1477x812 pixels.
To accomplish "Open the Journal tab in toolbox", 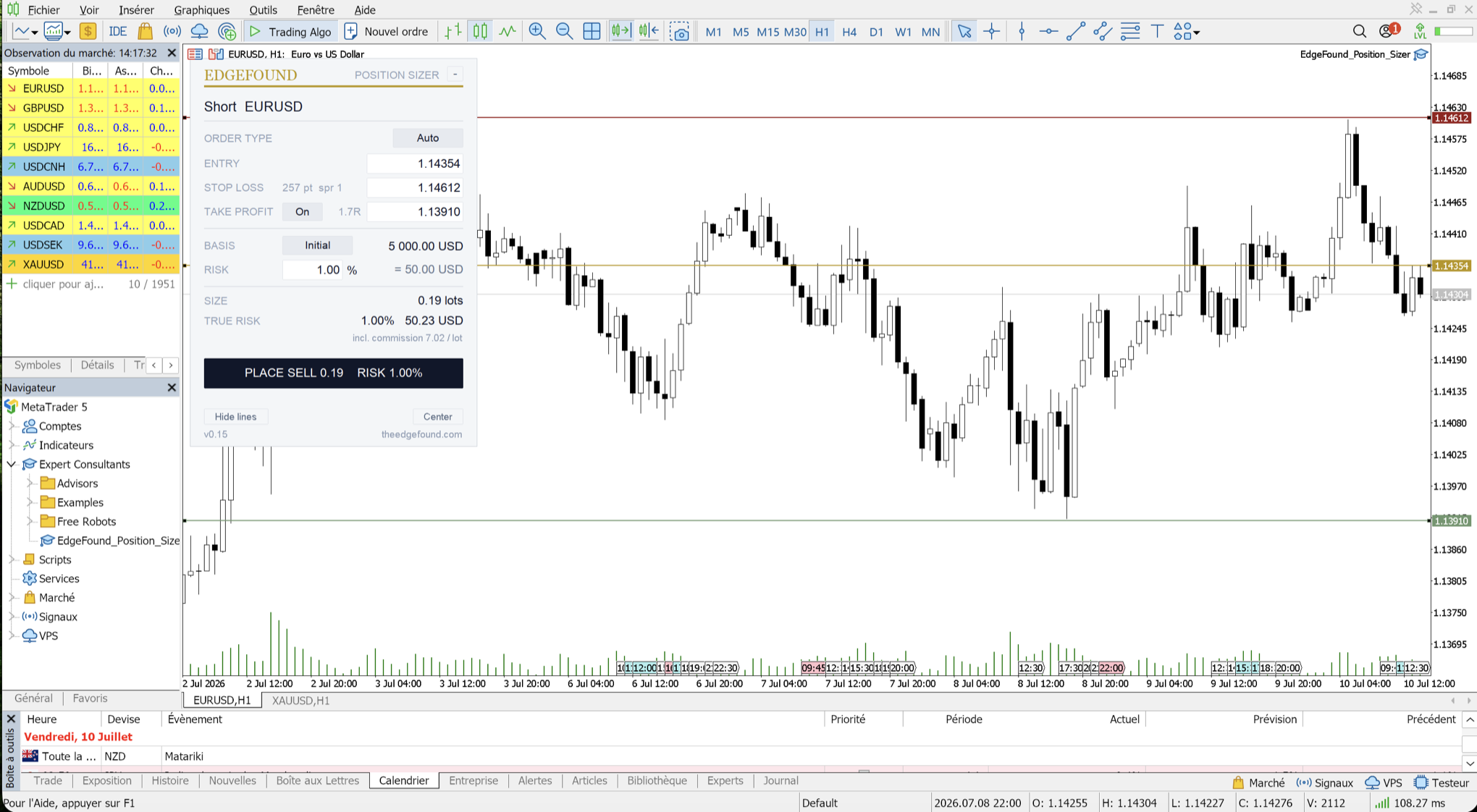I will 780,780.
